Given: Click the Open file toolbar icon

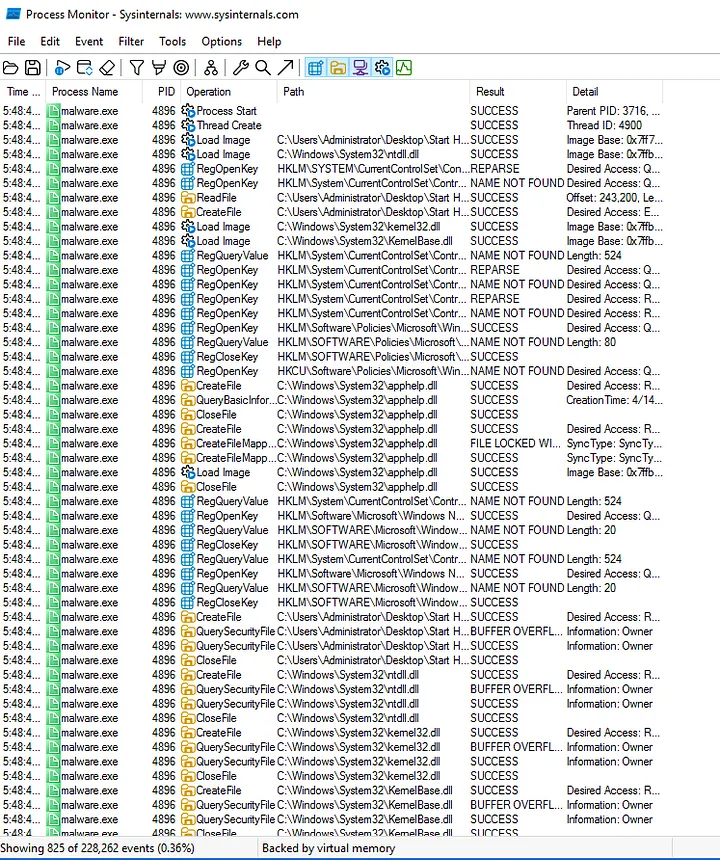Looking at the screenshot, I should coord(10,68).
